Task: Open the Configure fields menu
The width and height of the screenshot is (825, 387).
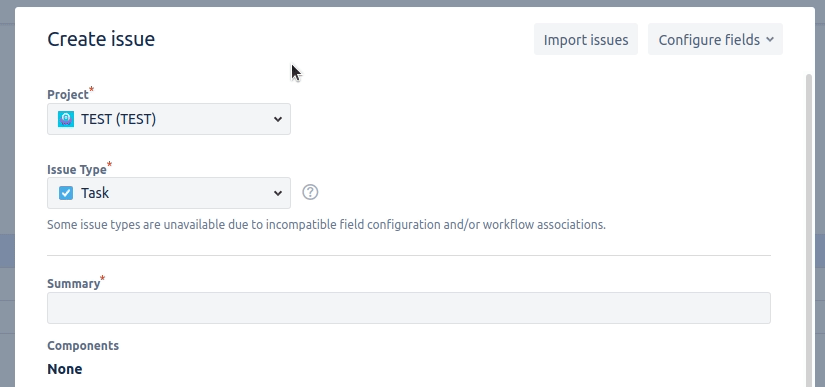Action: pos(715,39)
